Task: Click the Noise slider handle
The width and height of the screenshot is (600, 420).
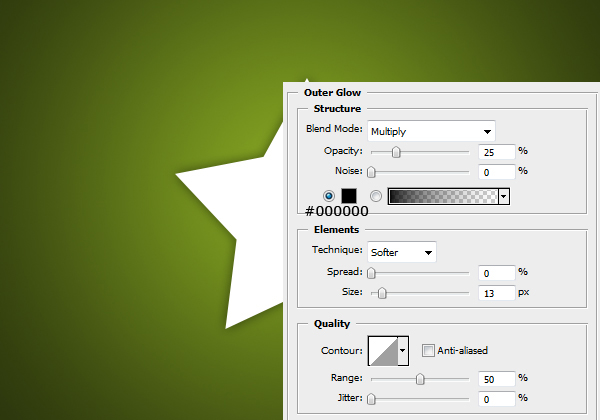Action: (x=371, y=172)
